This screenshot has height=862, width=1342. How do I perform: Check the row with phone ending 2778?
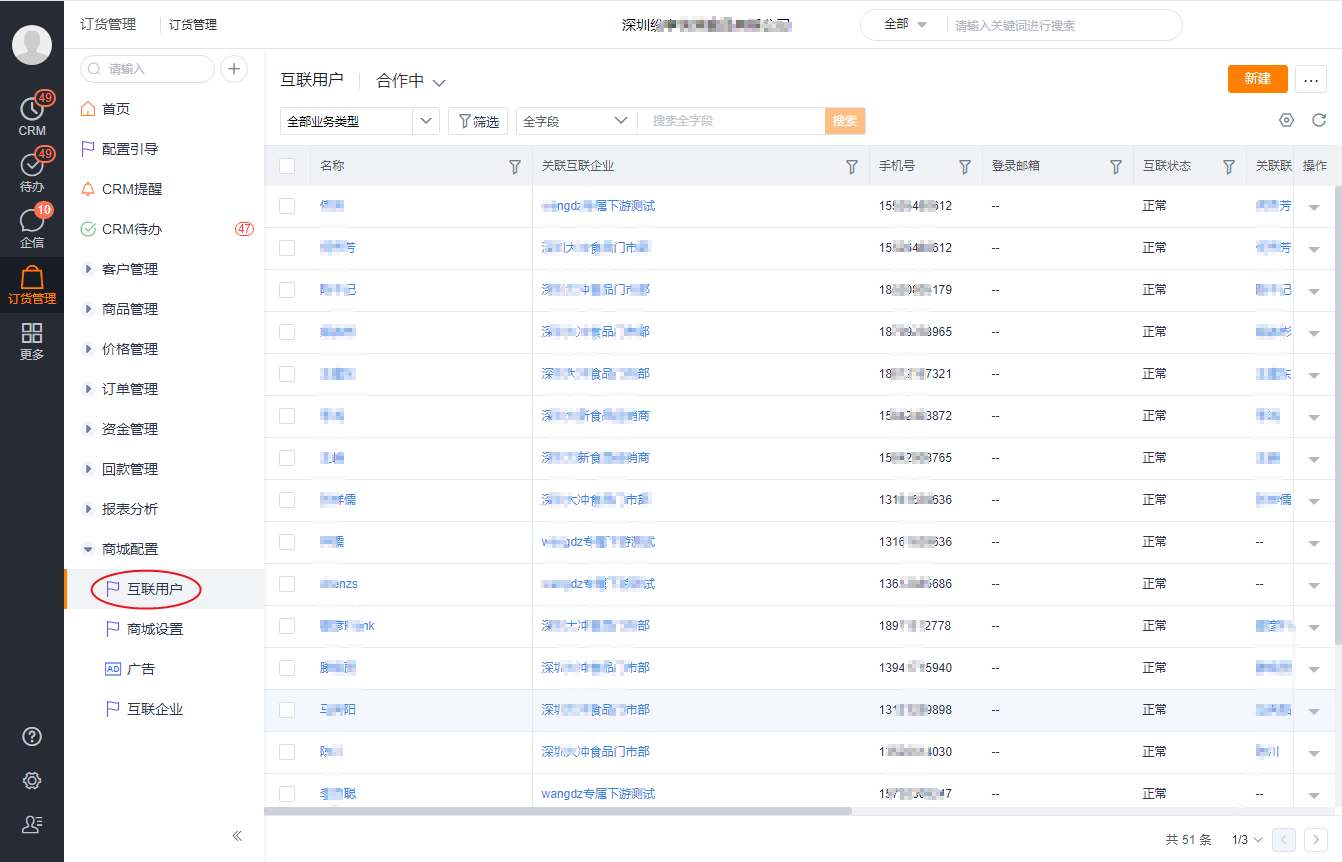point(287,626)
